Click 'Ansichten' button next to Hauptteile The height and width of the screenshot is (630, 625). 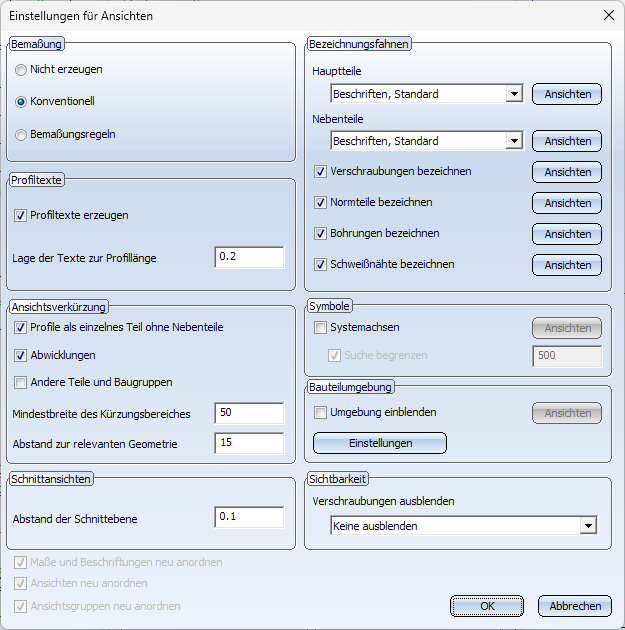click(x=567, y=95)
